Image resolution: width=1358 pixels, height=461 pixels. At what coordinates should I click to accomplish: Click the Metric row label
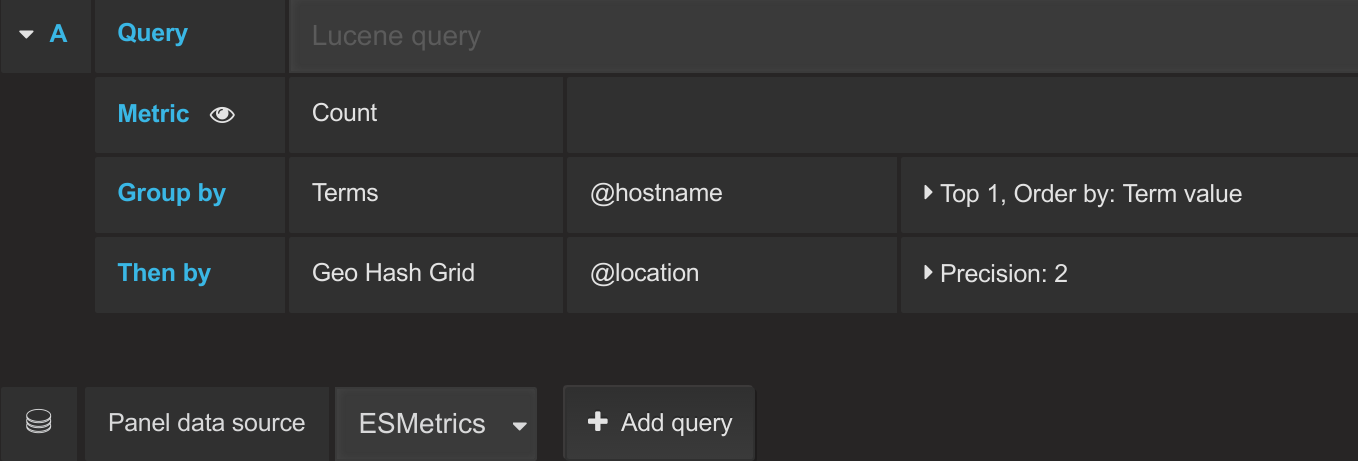point(153,114)
